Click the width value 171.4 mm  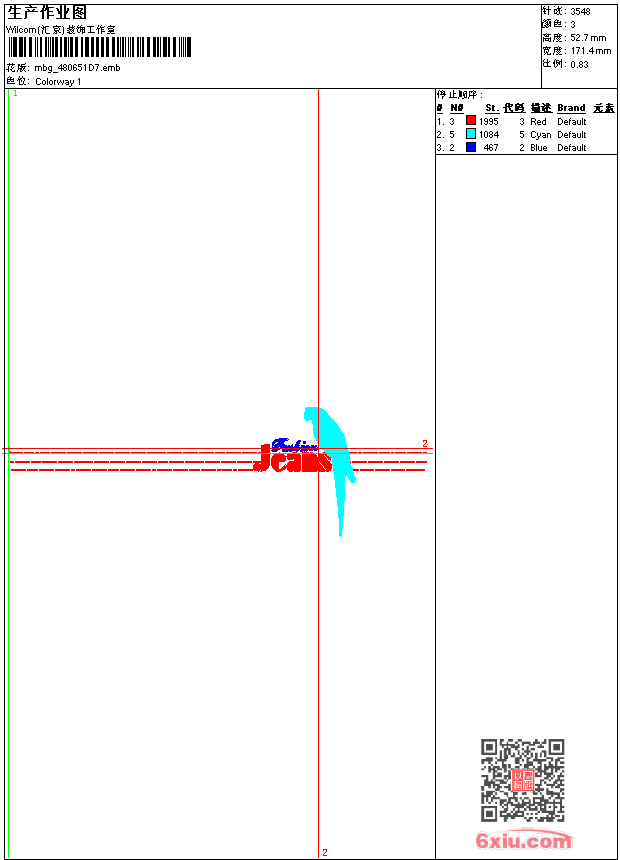point(591,51)
